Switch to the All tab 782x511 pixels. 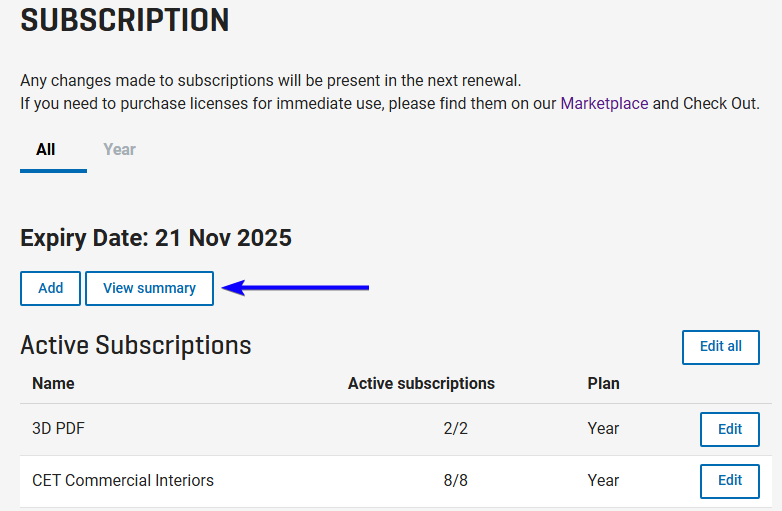[45, 150]
